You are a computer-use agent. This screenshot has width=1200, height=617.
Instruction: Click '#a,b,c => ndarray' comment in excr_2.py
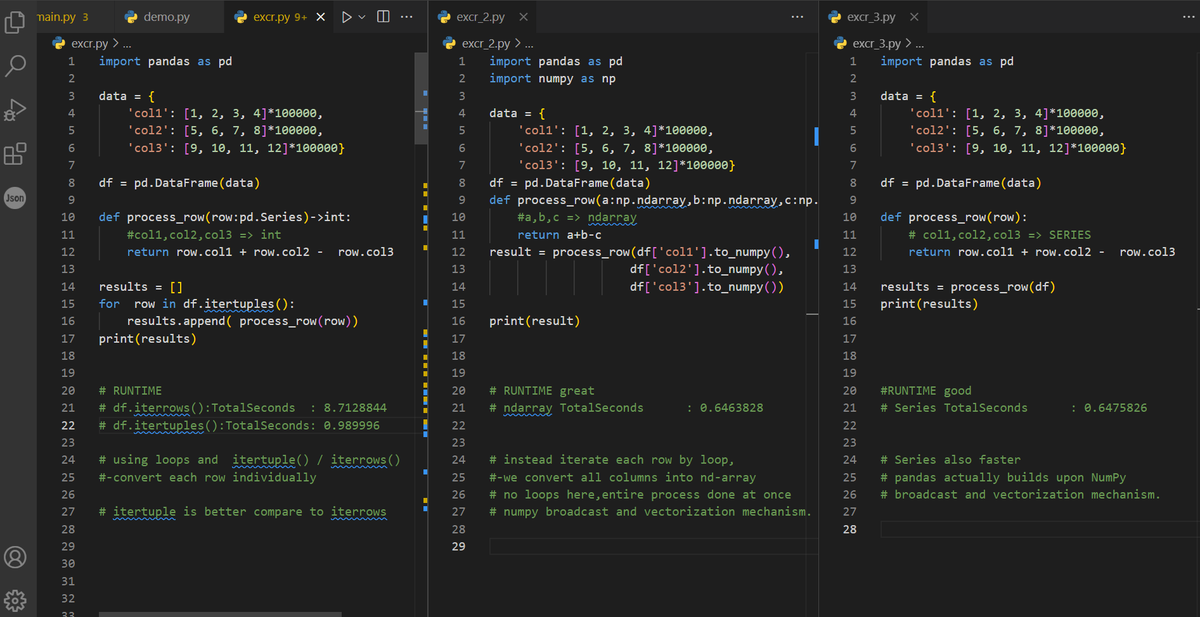point(577,217)
